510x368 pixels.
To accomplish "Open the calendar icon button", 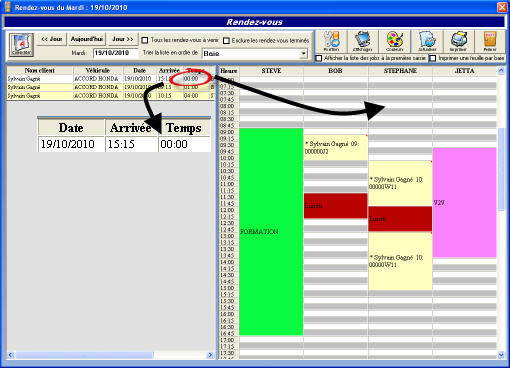I will (x=21, y=45).
